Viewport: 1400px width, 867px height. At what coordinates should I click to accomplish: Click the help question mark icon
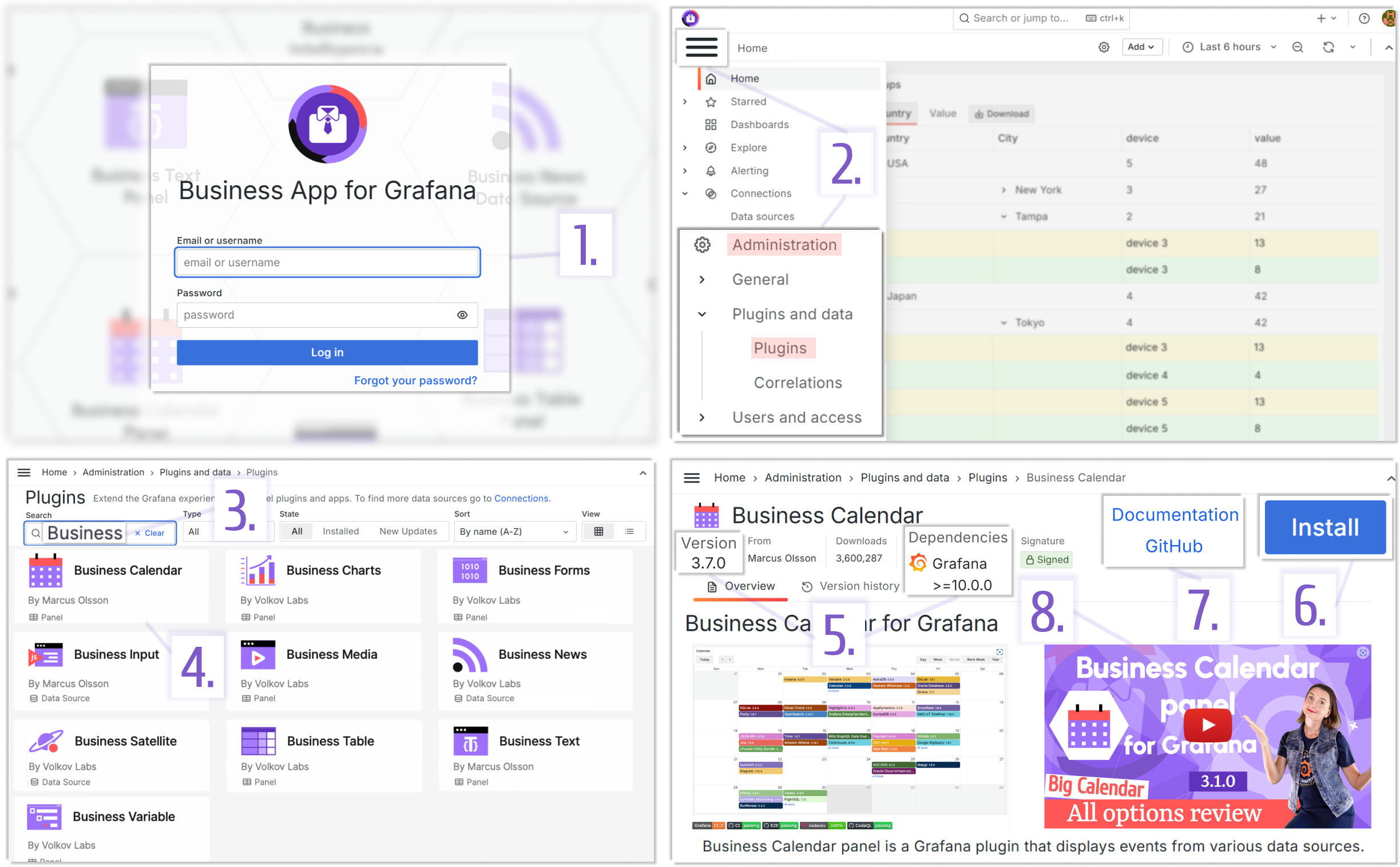point(1364,18)
